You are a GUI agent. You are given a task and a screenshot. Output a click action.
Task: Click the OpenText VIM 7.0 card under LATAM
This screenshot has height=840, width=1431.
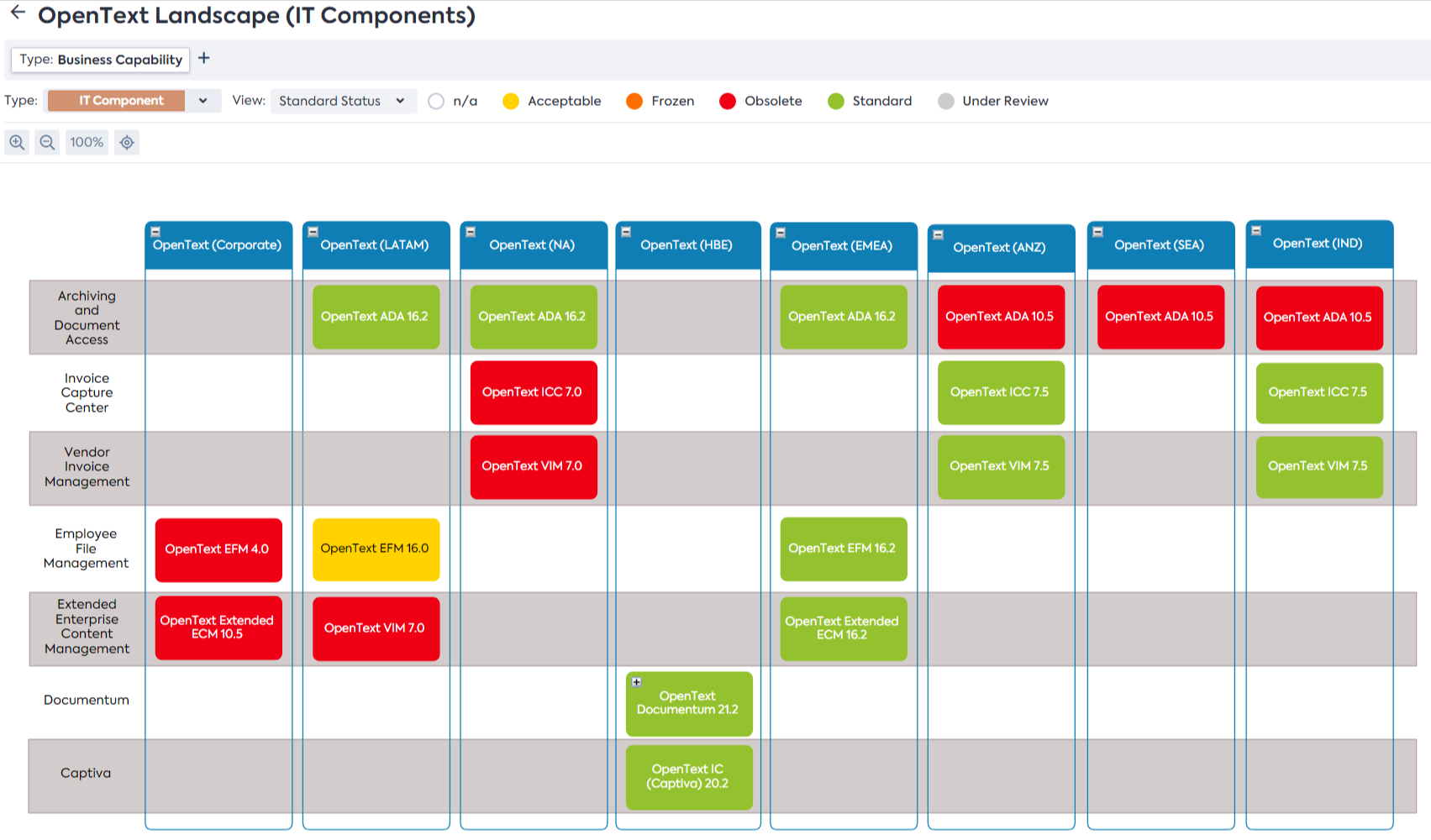pos(376,628)
